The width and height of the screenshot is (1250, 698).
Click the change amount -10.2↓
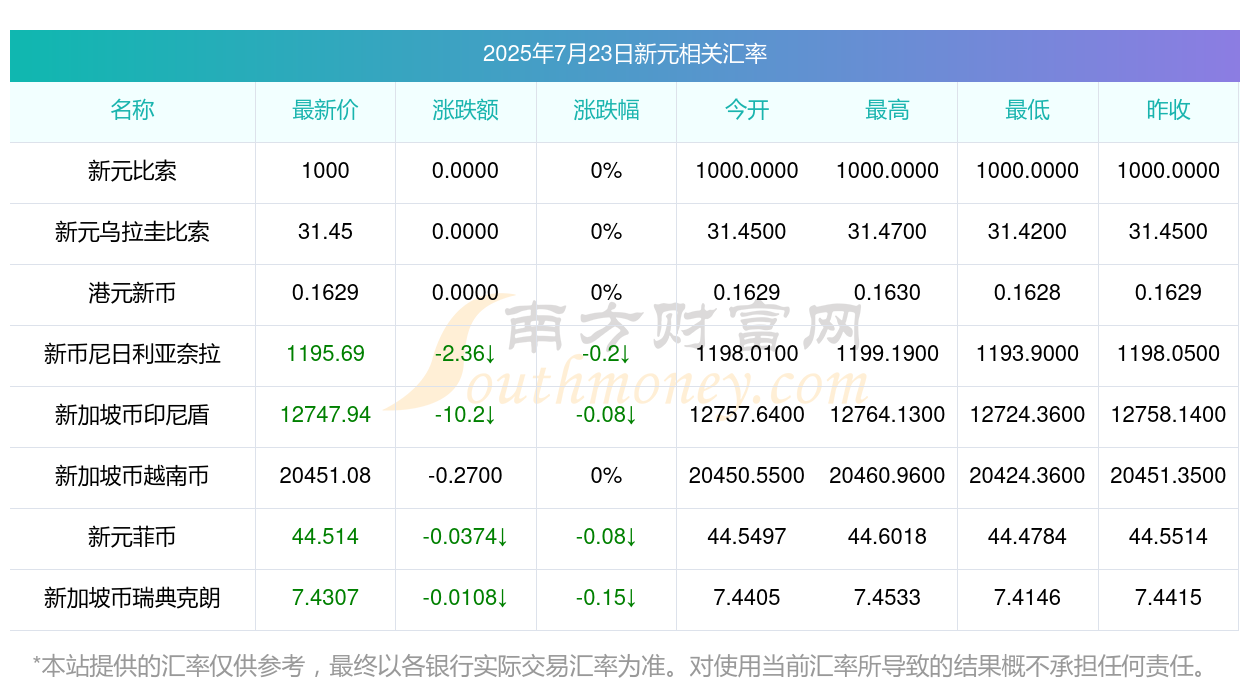[466, 415]
